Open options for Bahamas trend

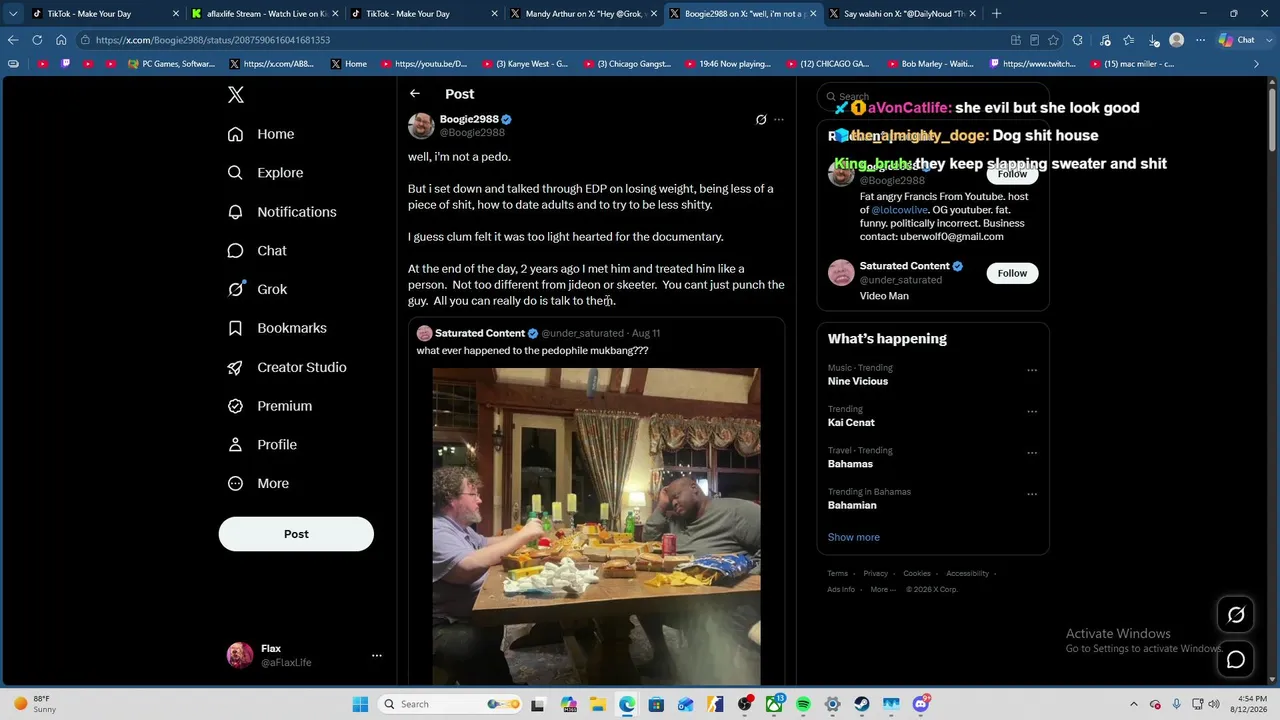1032,452
